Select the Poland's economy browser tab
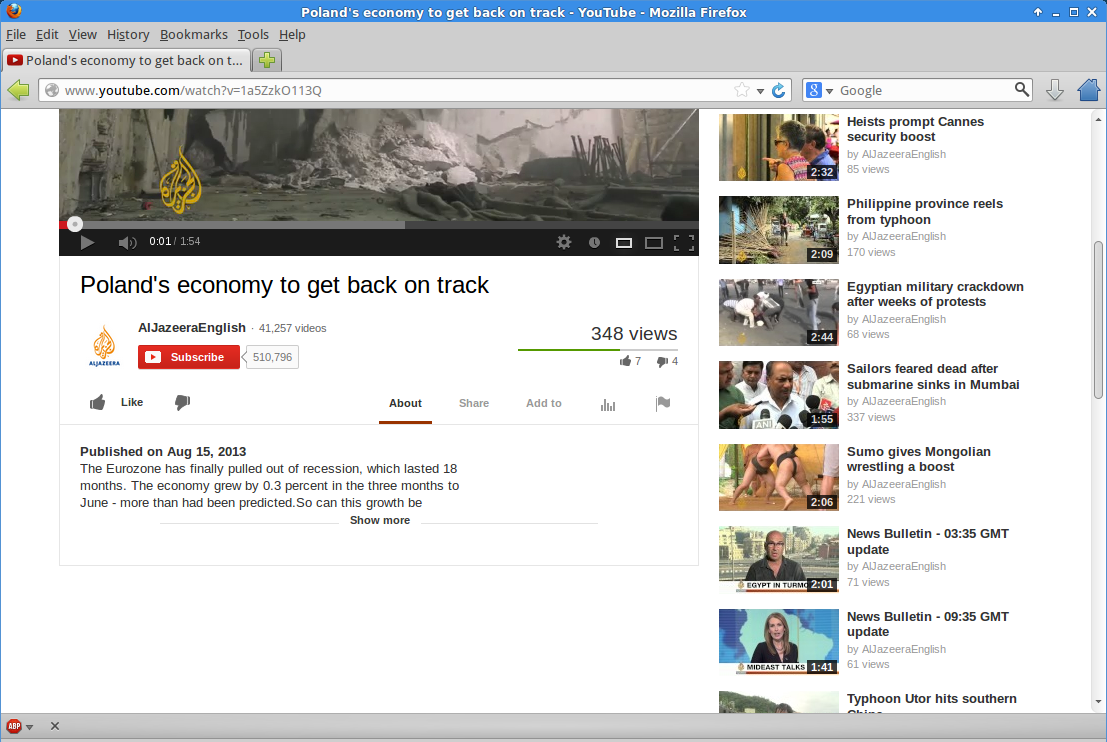The image size is (1107, 742). point(127,61)
